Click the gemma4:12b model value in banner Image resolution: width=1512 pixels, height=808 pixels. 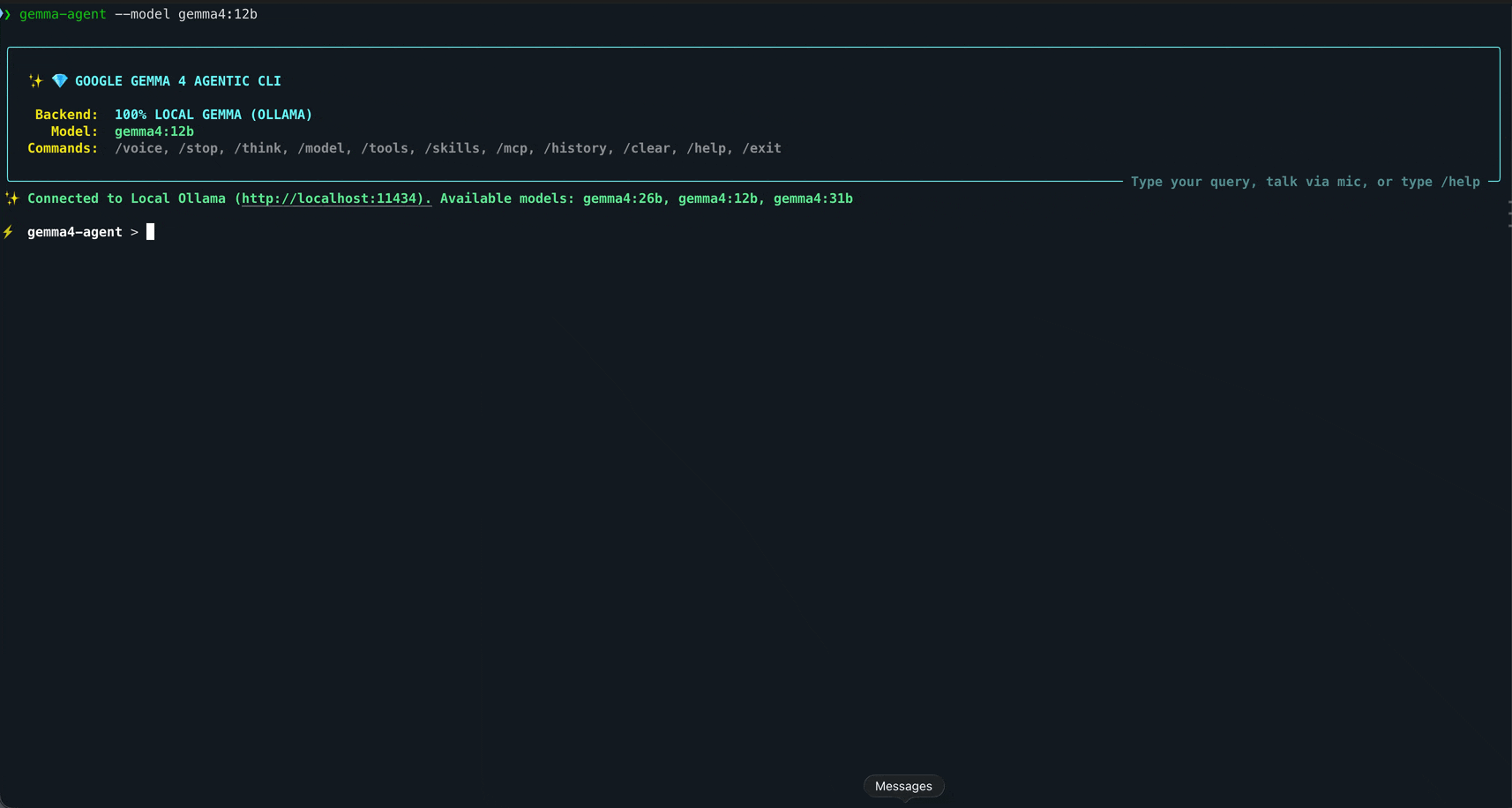154,131
